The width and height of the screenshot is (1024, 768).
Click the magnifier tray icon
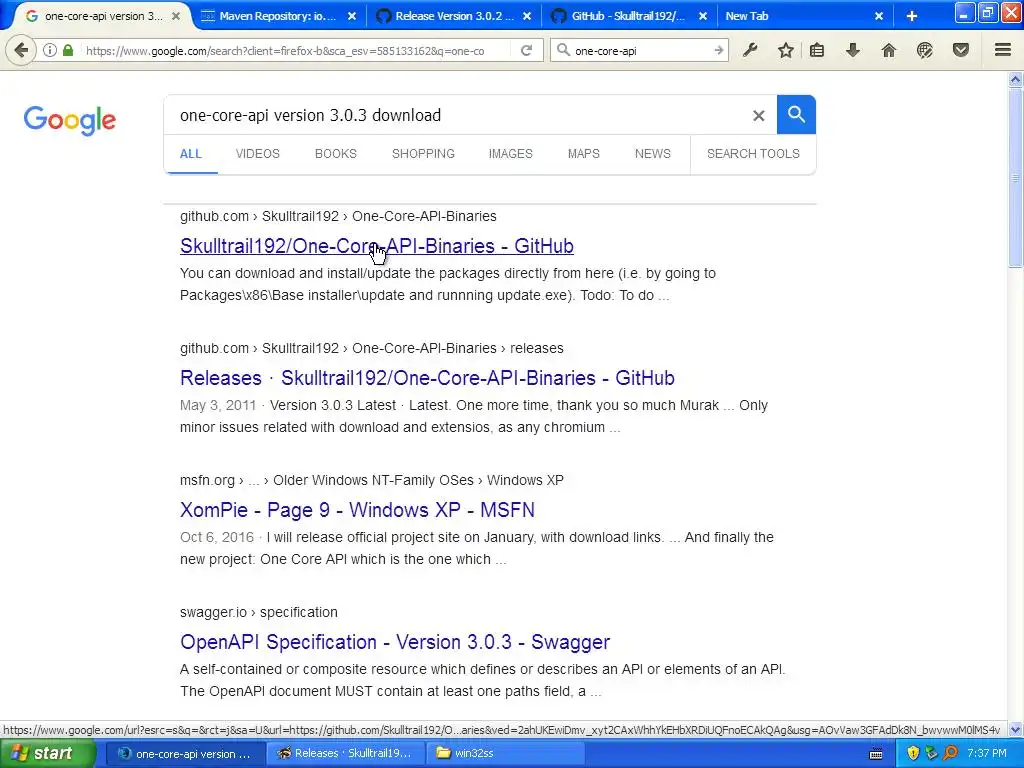950,754
